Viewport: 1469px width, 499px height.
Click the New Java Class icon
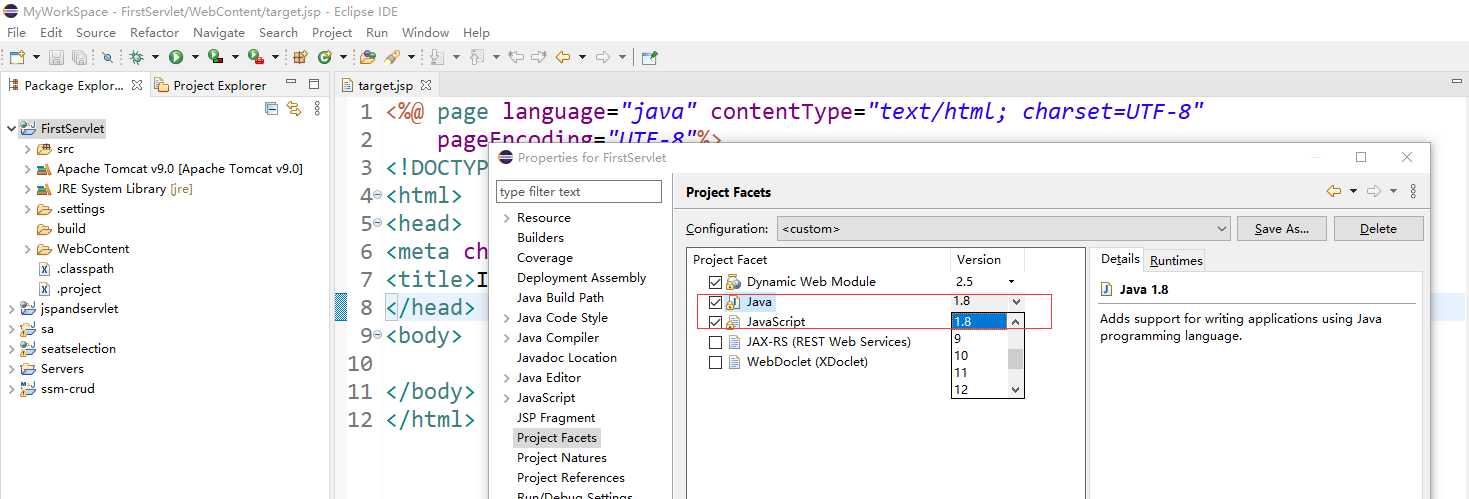pos(327,57)
